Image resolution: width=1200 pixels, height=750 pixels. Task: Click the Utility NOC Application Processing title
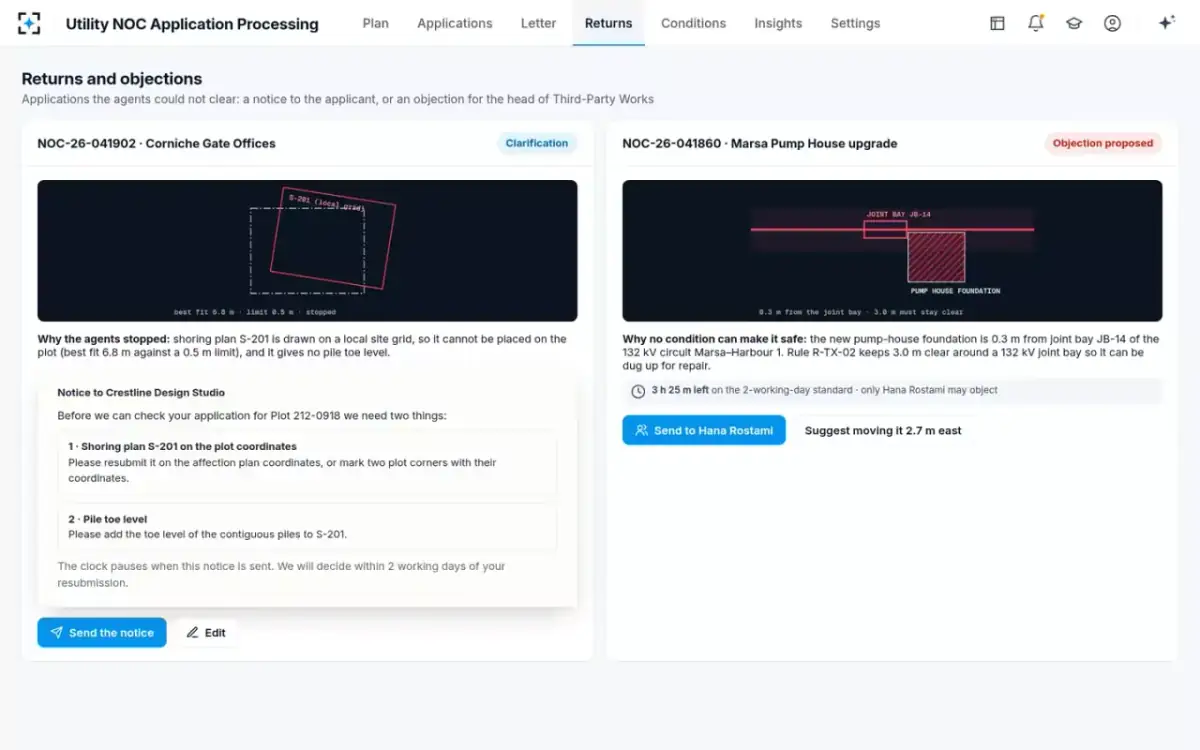(x=192, y=23)
